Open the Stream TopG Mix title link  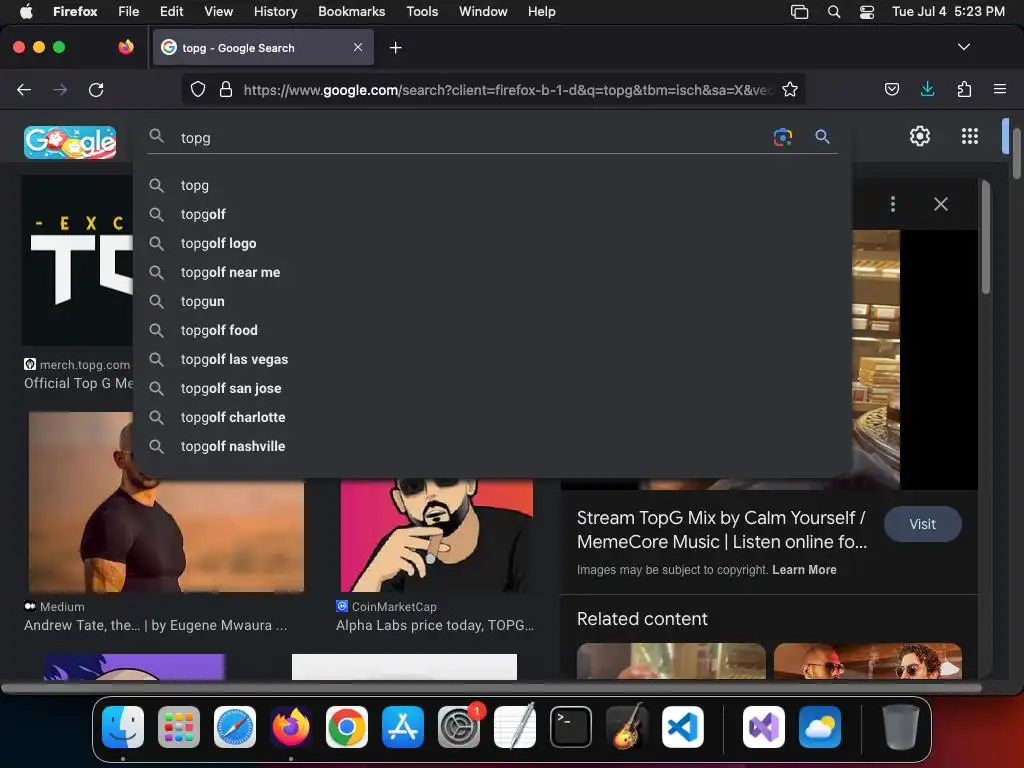[722, 530]
